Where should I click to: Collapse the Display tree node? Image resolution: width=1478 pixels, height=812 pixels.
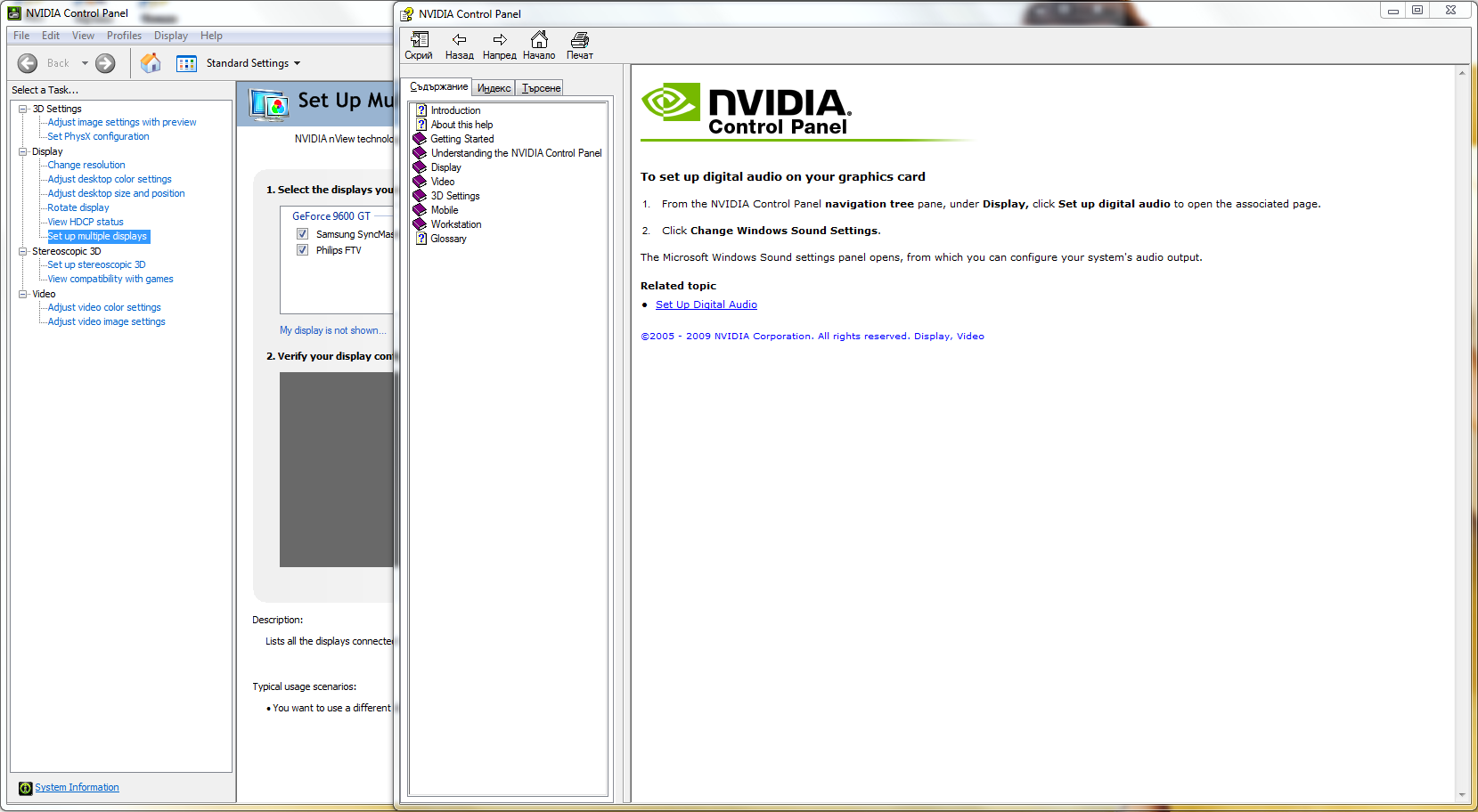click(x=23, y=151)
